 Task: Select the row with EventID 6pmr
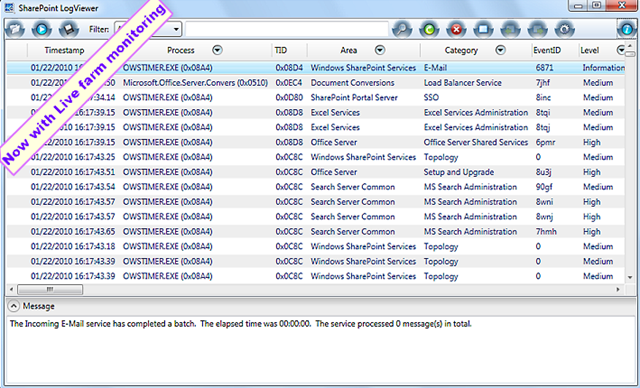click(x=315, y=142)
